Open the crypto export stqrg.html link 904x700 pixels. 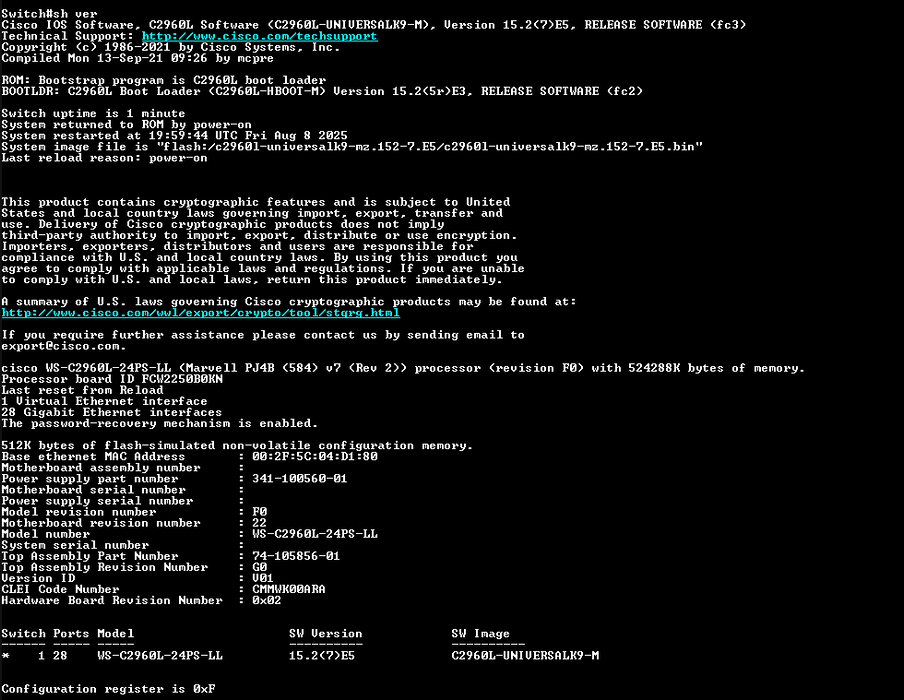(201, 313)
